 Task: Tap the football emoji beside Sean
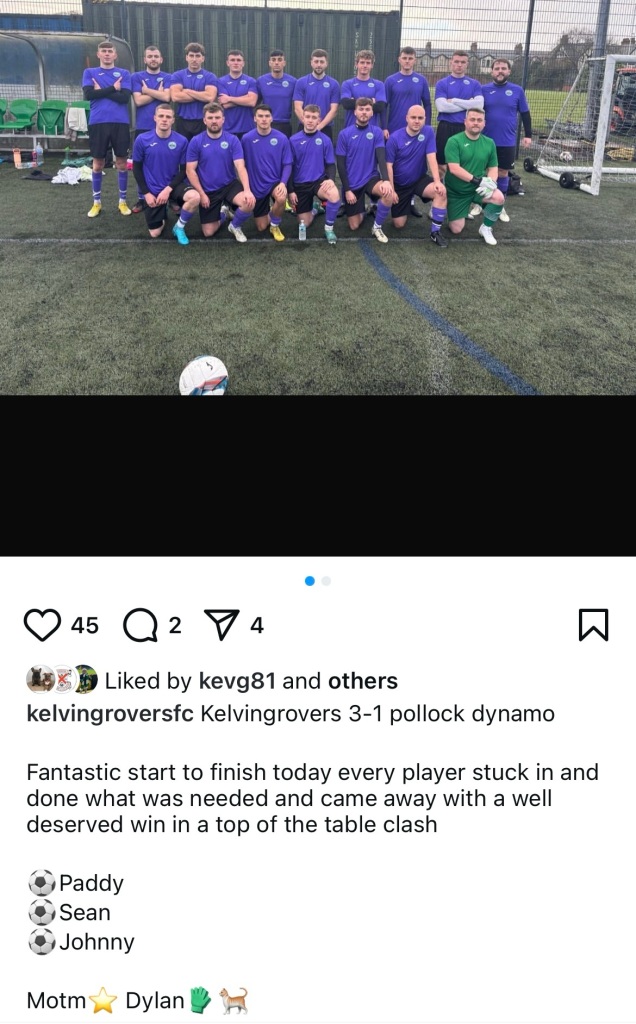(x=42, y=912)
